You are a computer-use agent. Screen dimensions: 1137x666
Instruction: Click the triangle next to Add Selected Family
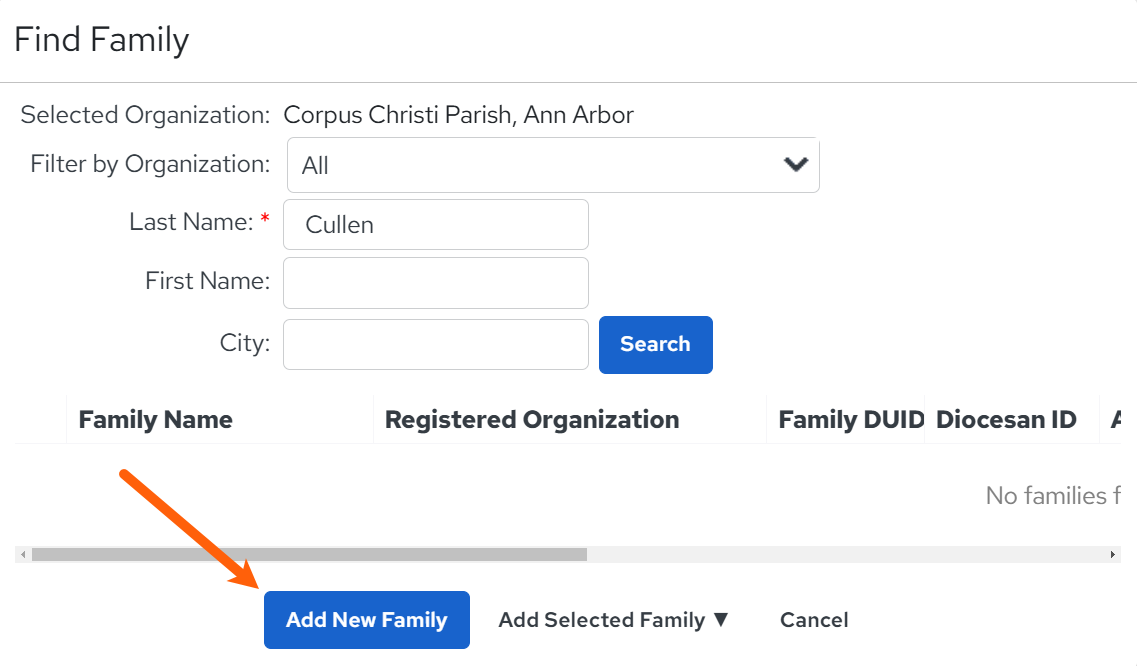point(721,620)
